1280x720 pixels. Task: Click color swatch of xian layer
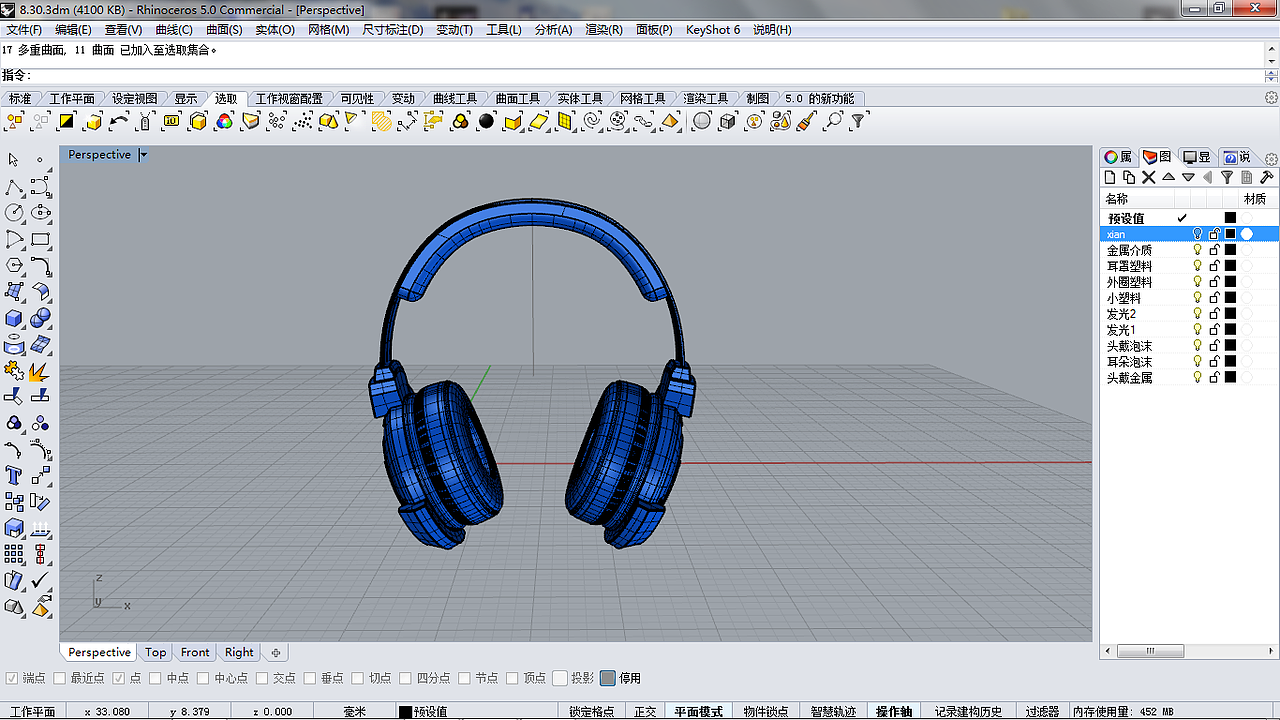1231,234
